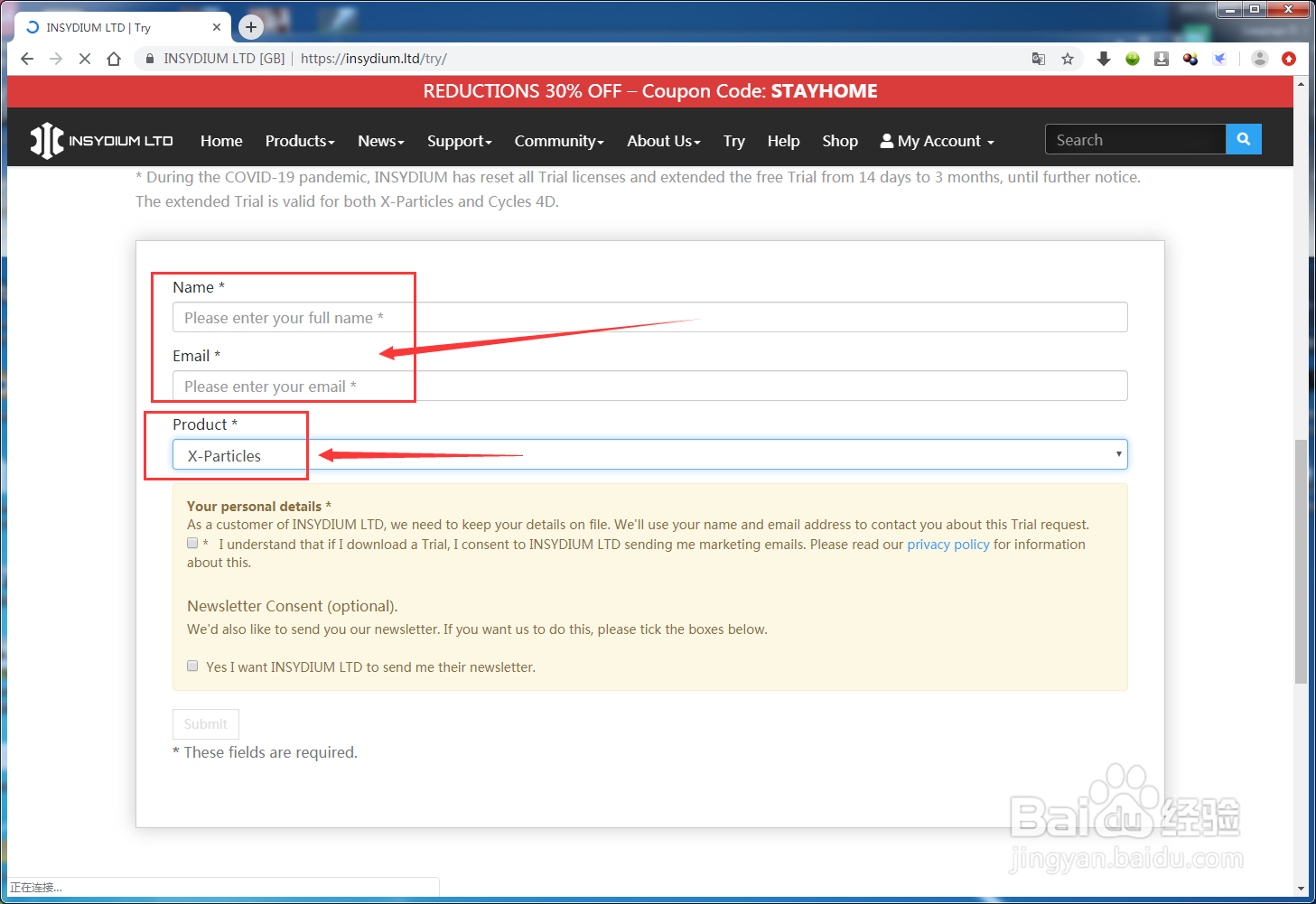Image resolution: width=1316 pixels, height=904 pixels.
Task: Tick the marketing emails consent checkbox
Action: pyautogui.click(x=192, y=543)
